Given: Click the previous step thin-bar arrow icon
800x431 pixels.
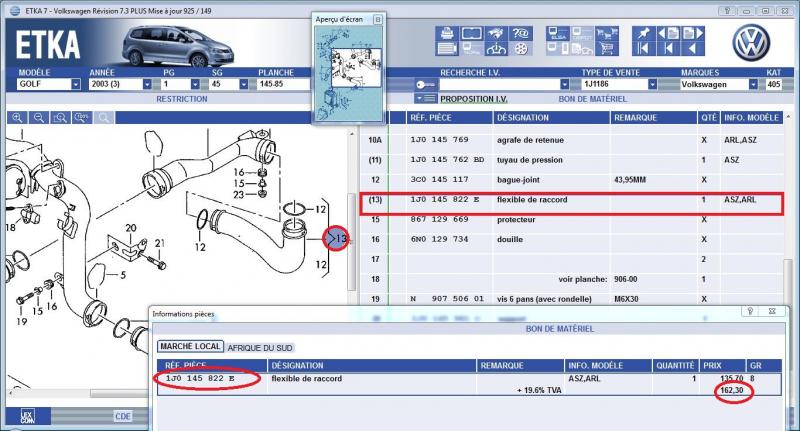Looking at the screenshot, I should [x=668, y=48].
